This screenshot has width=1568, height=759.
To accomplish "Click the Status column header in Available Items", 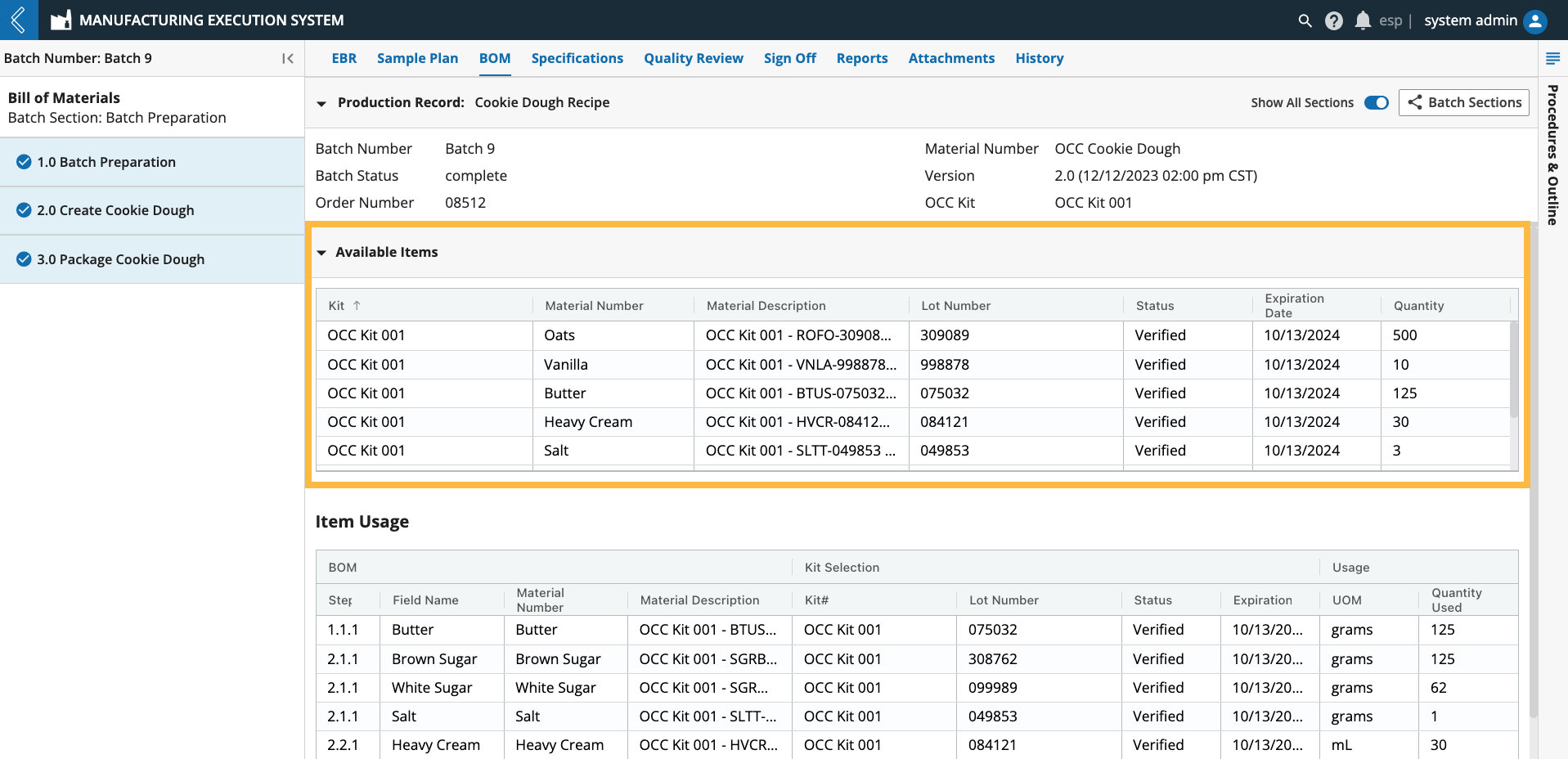I will point(1154,305).
